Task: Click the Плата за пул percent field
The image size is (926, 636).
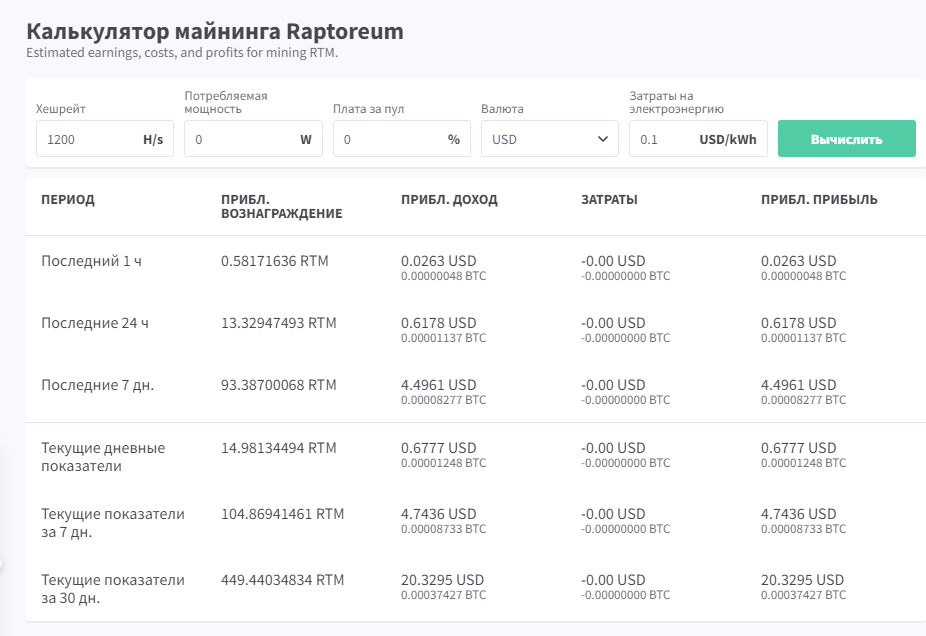Action: [402, 139]
